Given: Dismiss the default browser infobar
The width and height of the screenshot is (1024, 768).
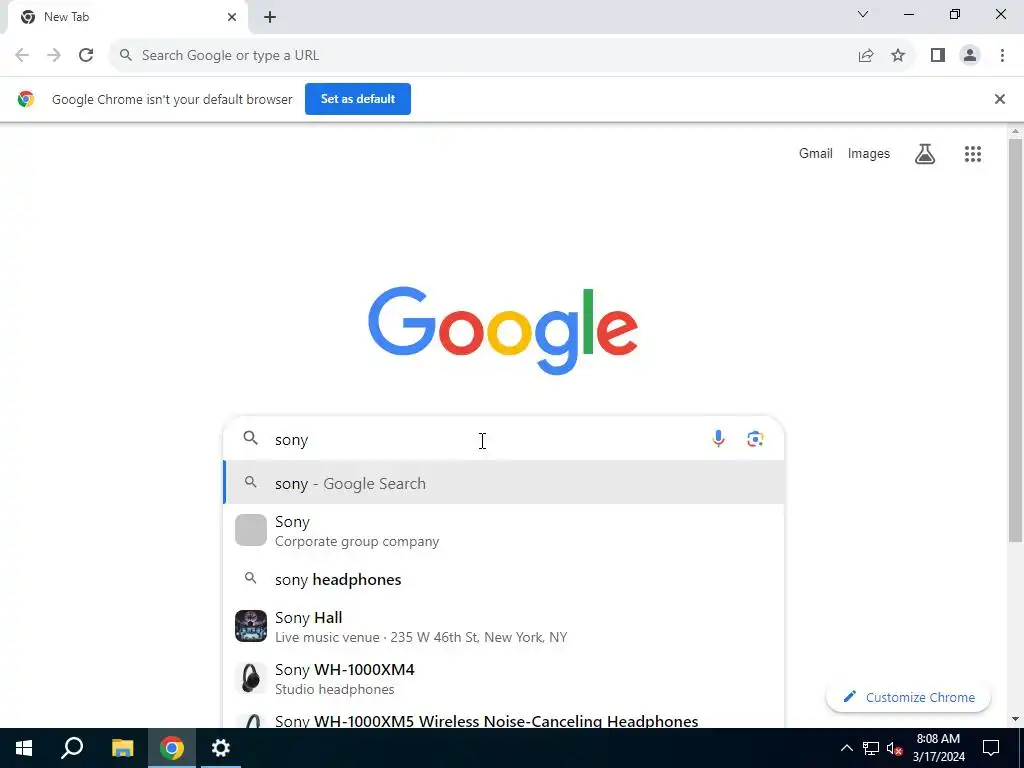Looking at the screenshot, I should point(1000,99).
